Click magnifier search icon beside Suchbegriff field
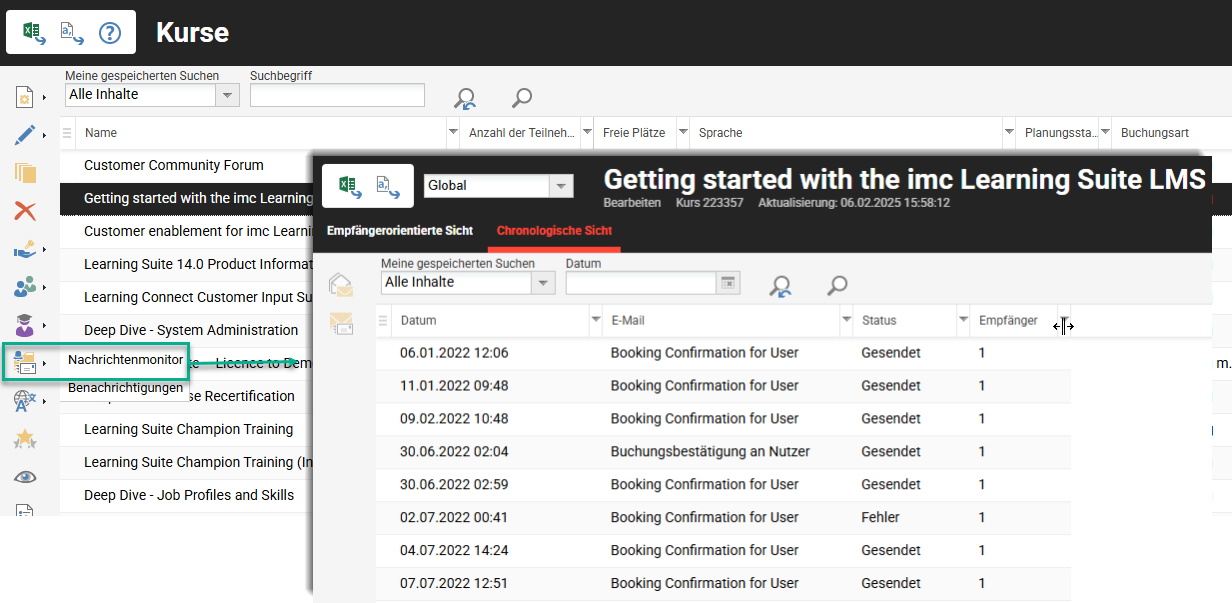This screenshot has height=603, width=1232. [x=521, y=97]
